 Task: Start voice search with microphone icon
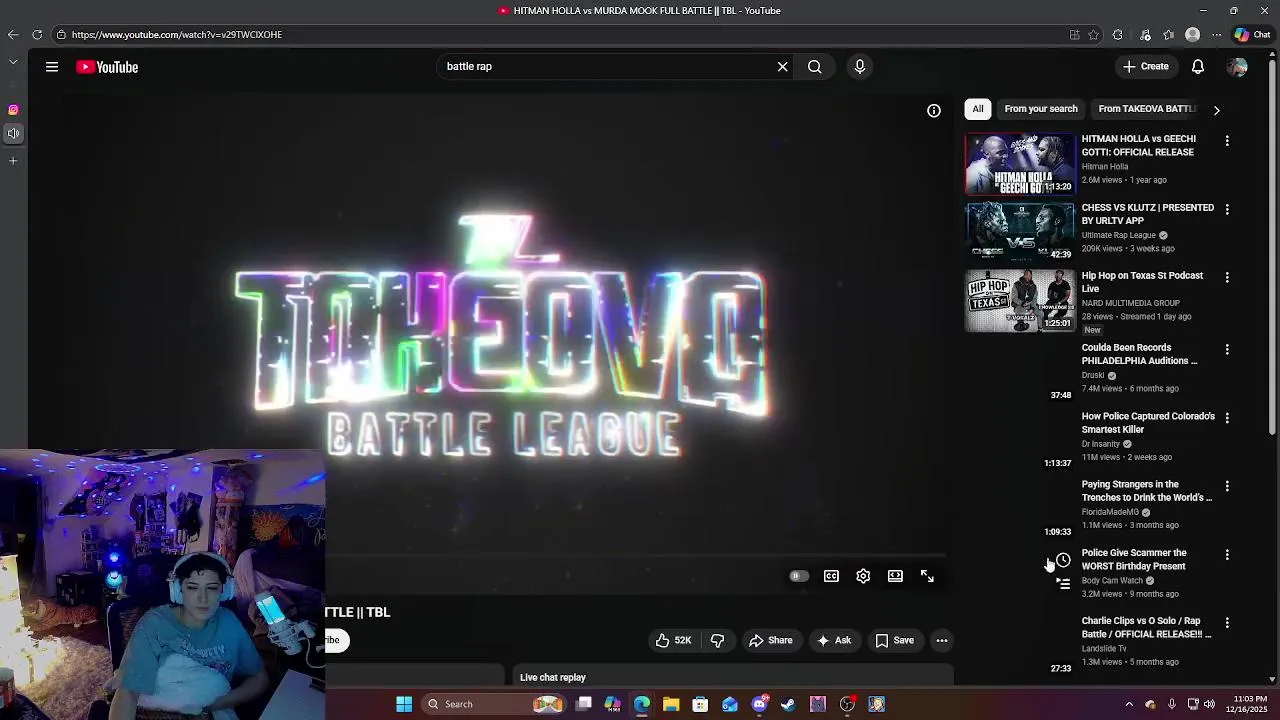(860, 67)
